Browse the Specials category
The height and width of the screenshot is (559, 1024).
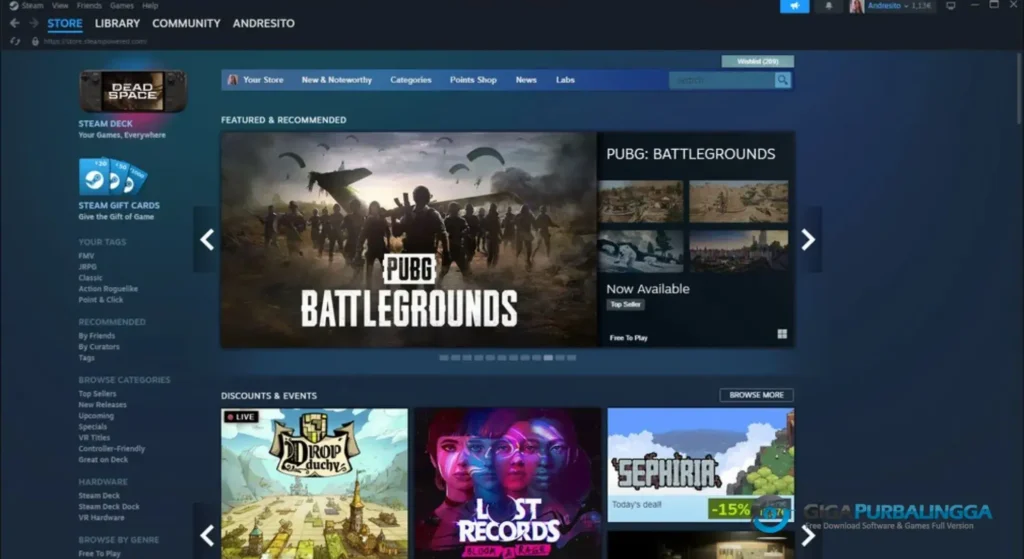pos(93,426)
